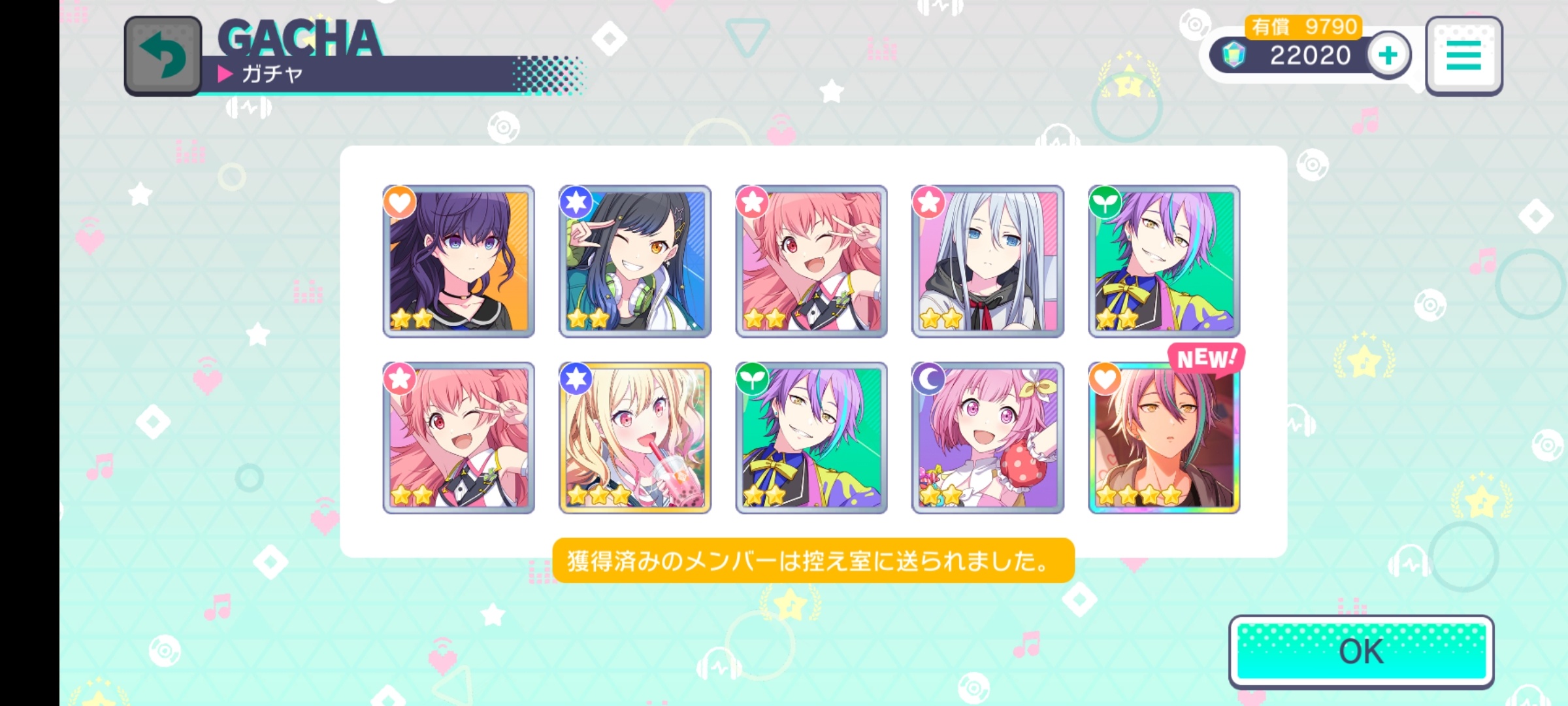This screenshot has height=706, width=1568.
Task: Tap the orange heart icon on purple-haired girl card
Action: pos(399,202)
